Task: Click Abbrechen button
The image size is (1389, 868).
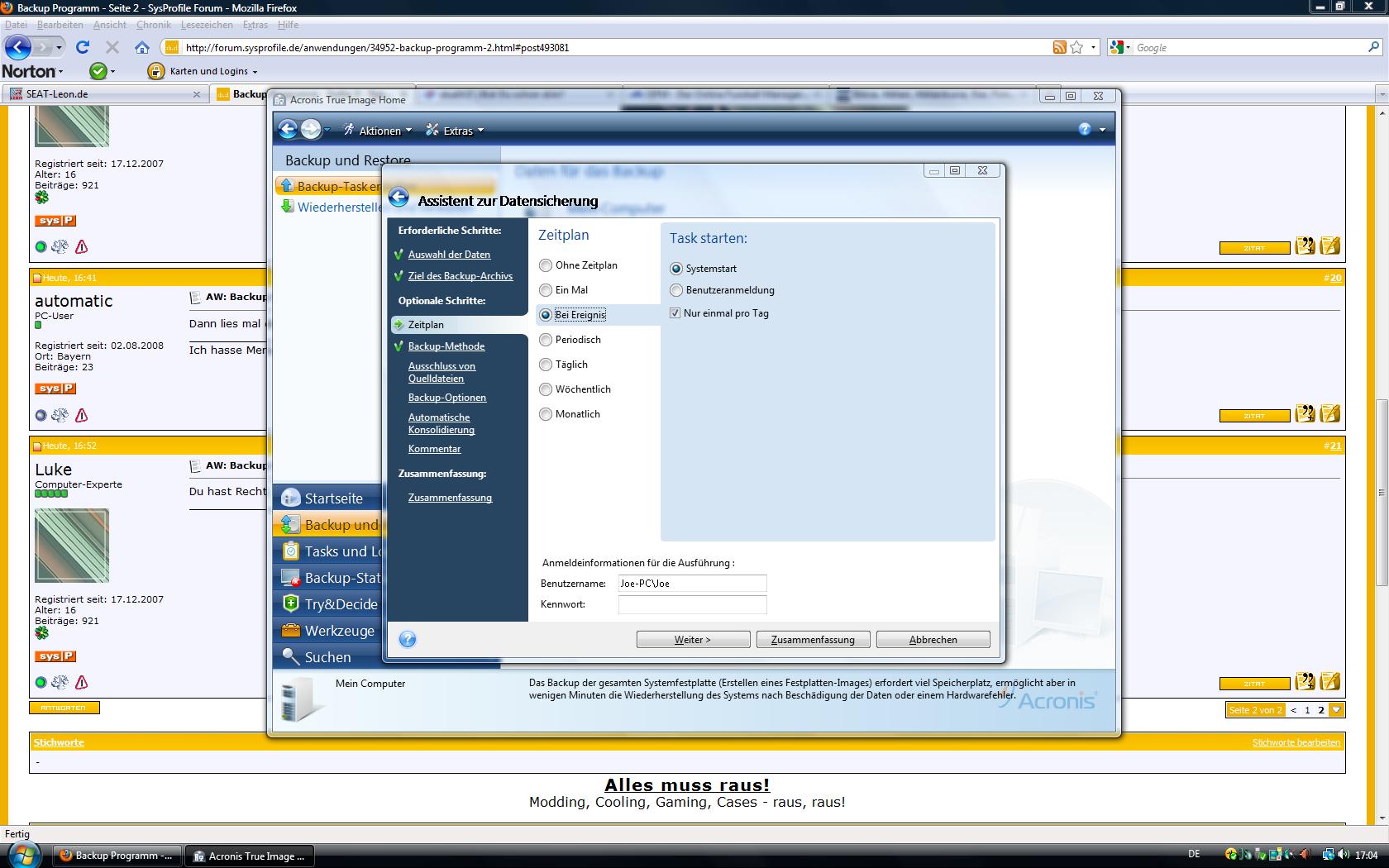Action: (933, 640)
